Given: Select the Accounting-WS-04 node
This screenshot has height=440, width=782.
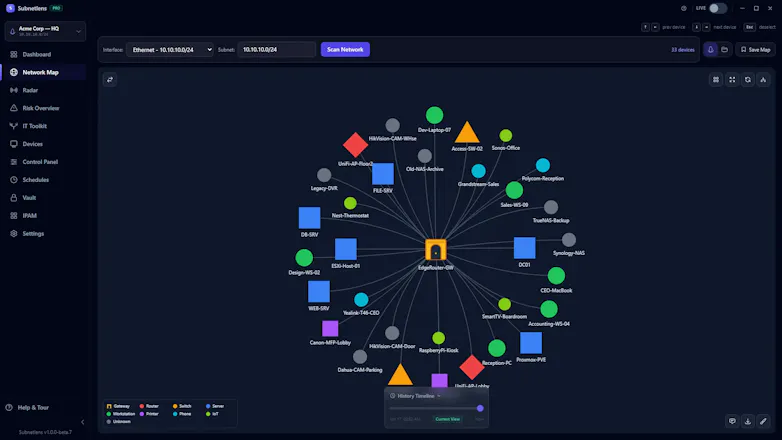Looking at the screenshot, I should [549, 309].
